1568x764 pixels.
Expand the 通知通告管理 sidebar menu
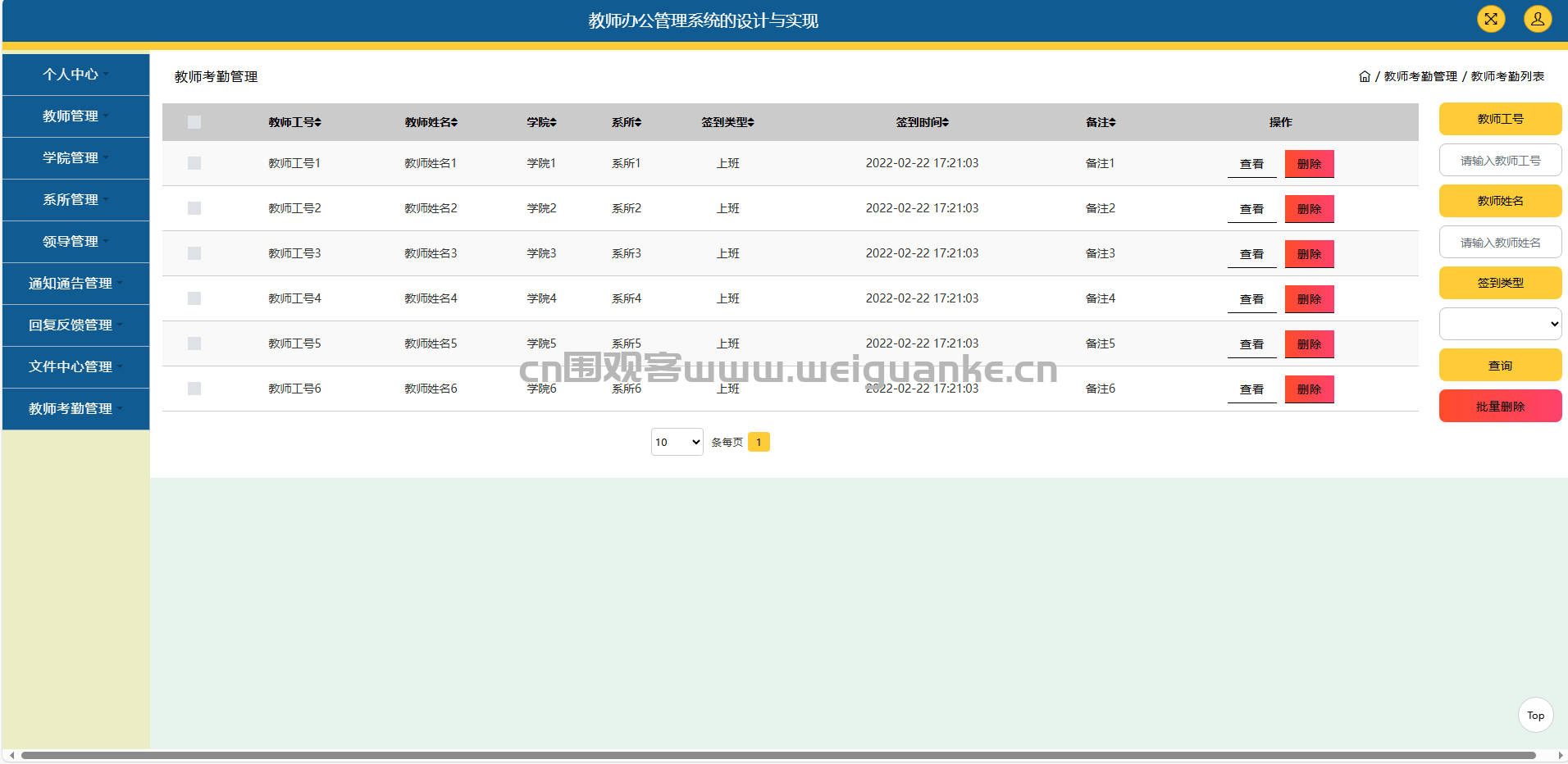(x=75, y=284)
